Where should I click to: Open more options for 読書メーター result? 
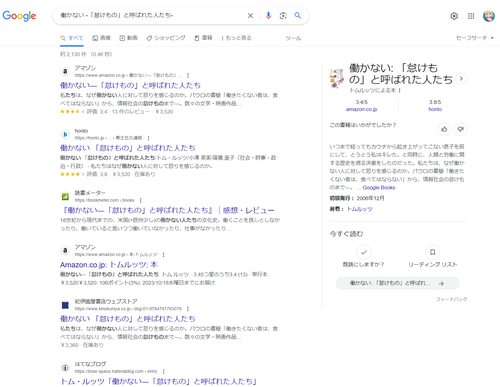click(141, 200)
